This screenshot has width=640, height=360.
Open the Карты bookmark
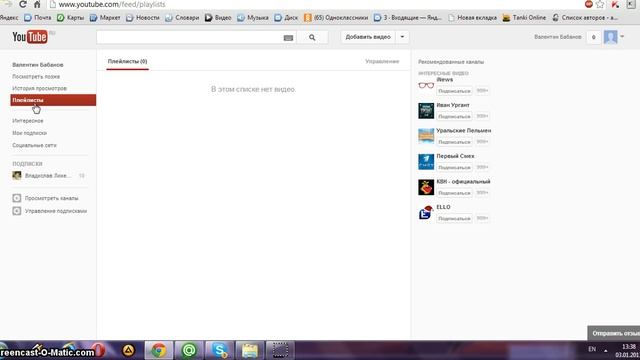coord(71,18)
